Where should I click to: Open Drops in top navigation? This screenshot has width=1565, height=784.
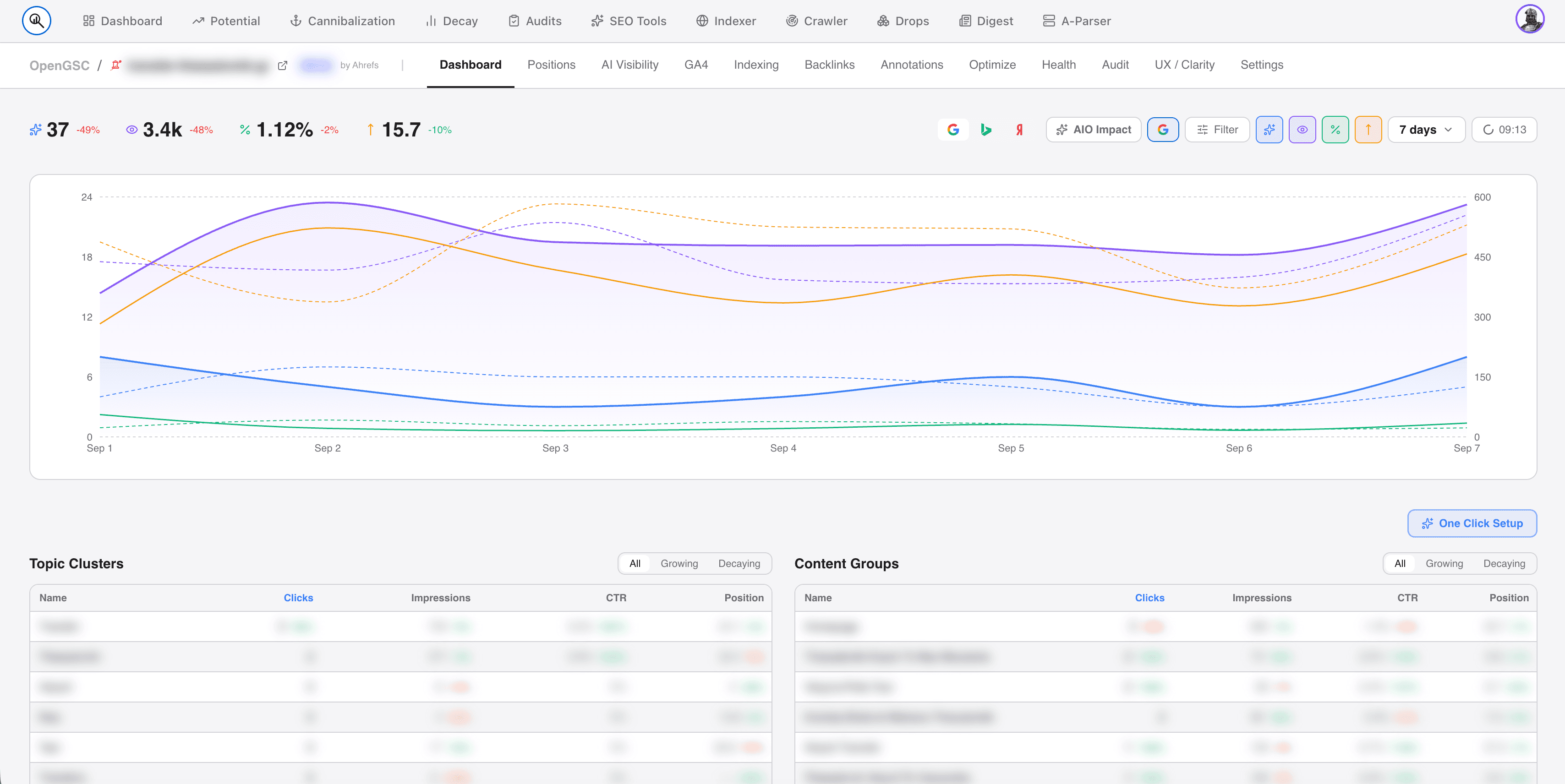click(903, 21)
